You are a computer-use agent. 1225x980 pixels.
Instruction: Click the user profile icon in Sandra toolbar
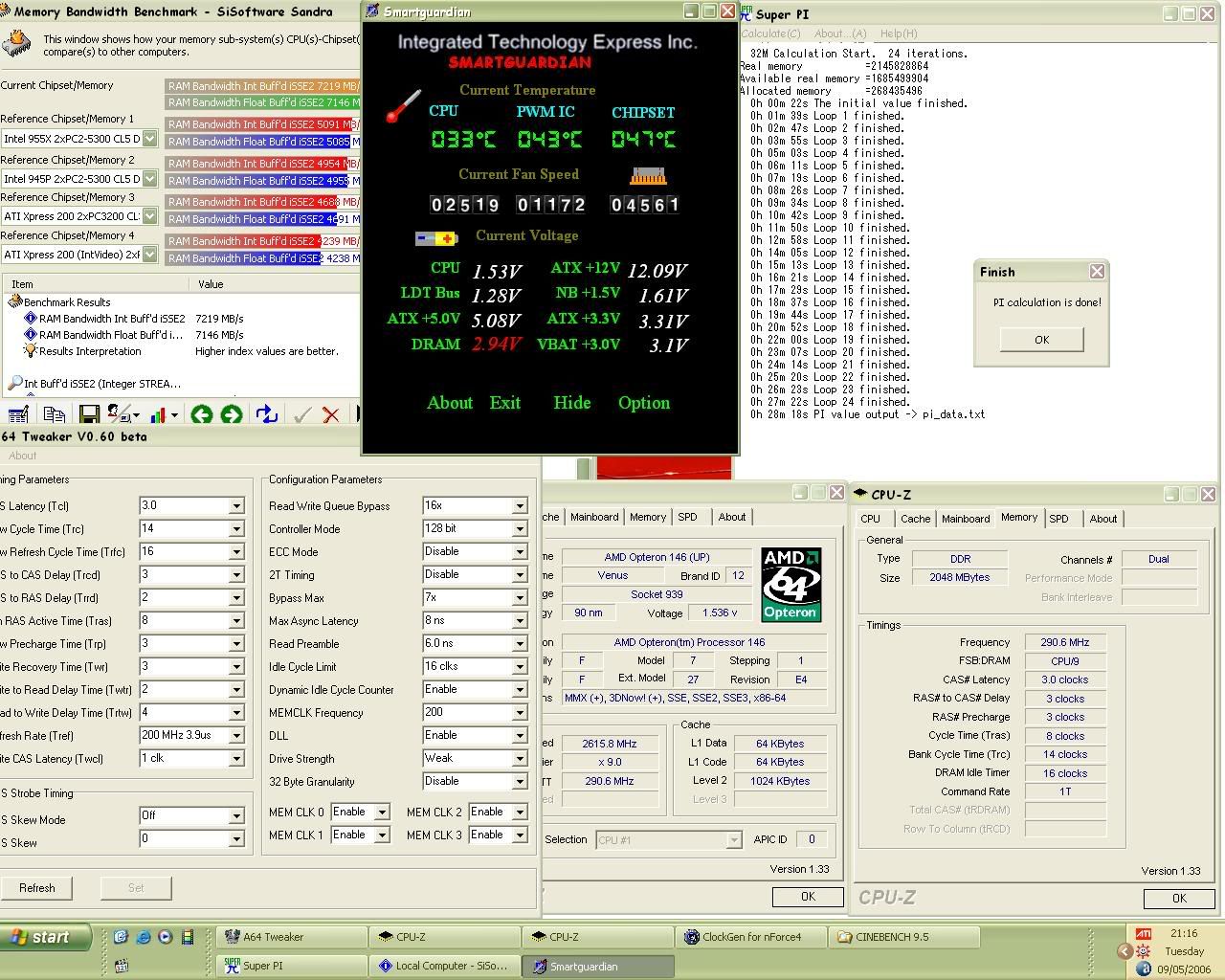tap(120, 414)
